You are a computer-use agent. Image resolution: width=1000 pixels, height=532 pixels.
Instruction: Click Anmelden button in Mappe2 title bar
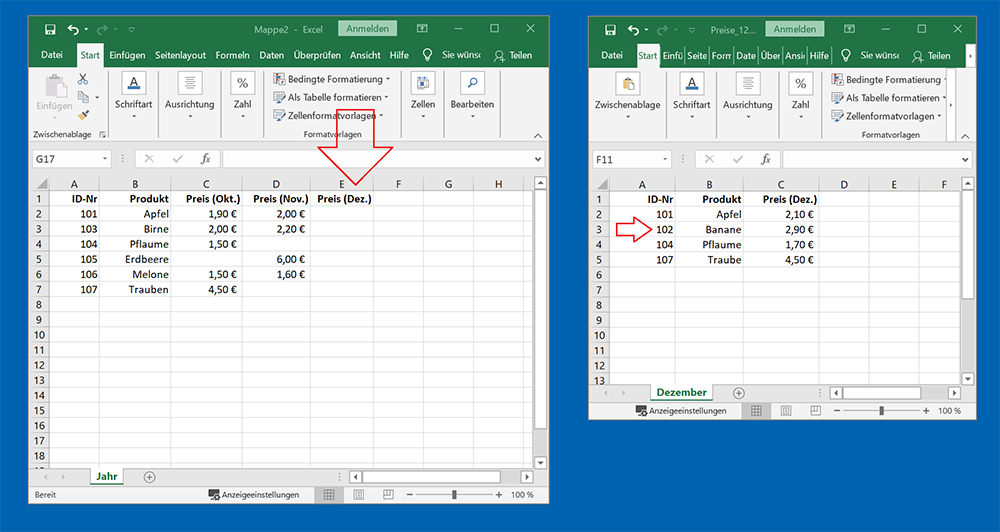(368, 29)
